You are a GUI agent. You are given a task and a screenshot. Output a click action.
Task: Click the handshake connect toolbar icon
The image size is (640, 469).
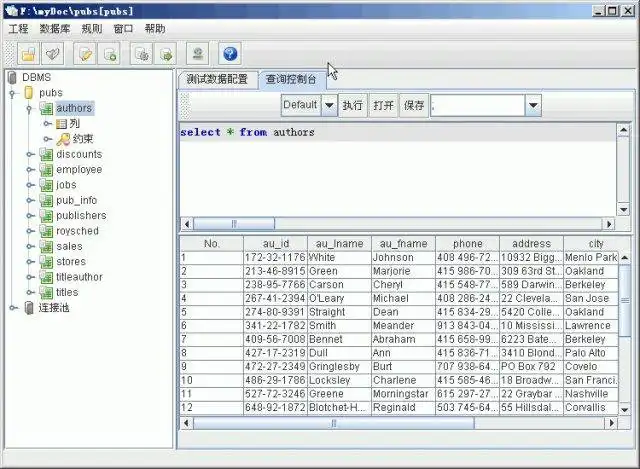53,53
